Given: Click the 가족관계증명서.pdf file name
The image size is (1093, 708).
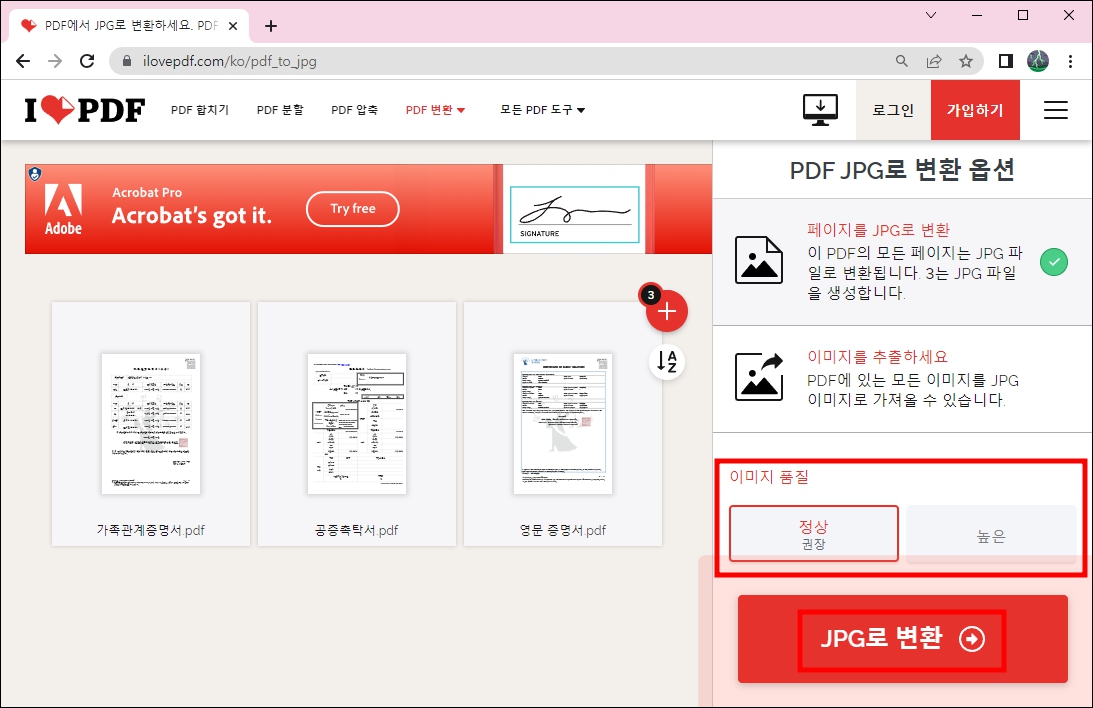Looking at the screenshot, I should (x=151, y=530).
